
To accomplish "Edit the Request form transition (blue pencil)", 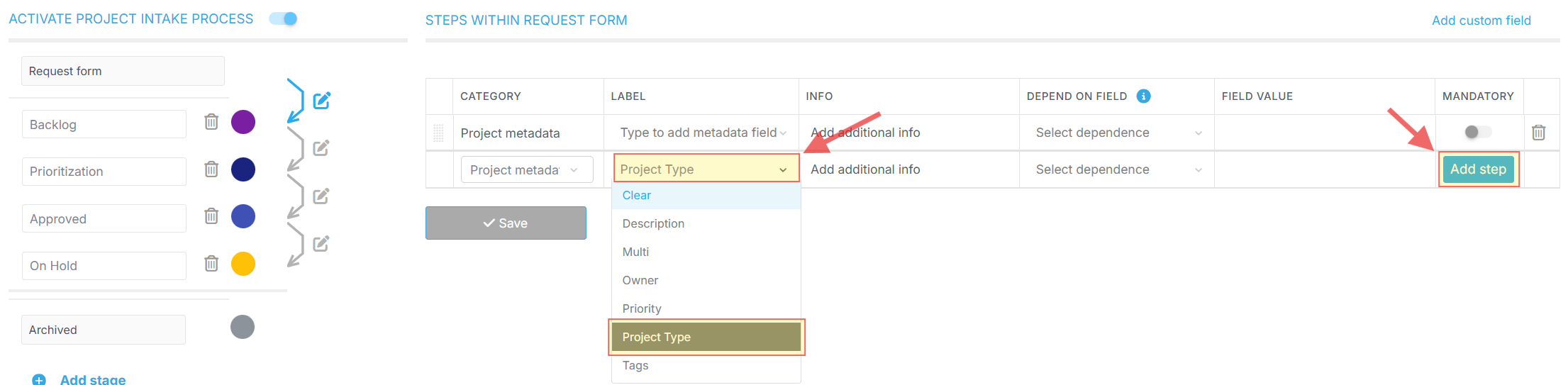I will [322, 101].
